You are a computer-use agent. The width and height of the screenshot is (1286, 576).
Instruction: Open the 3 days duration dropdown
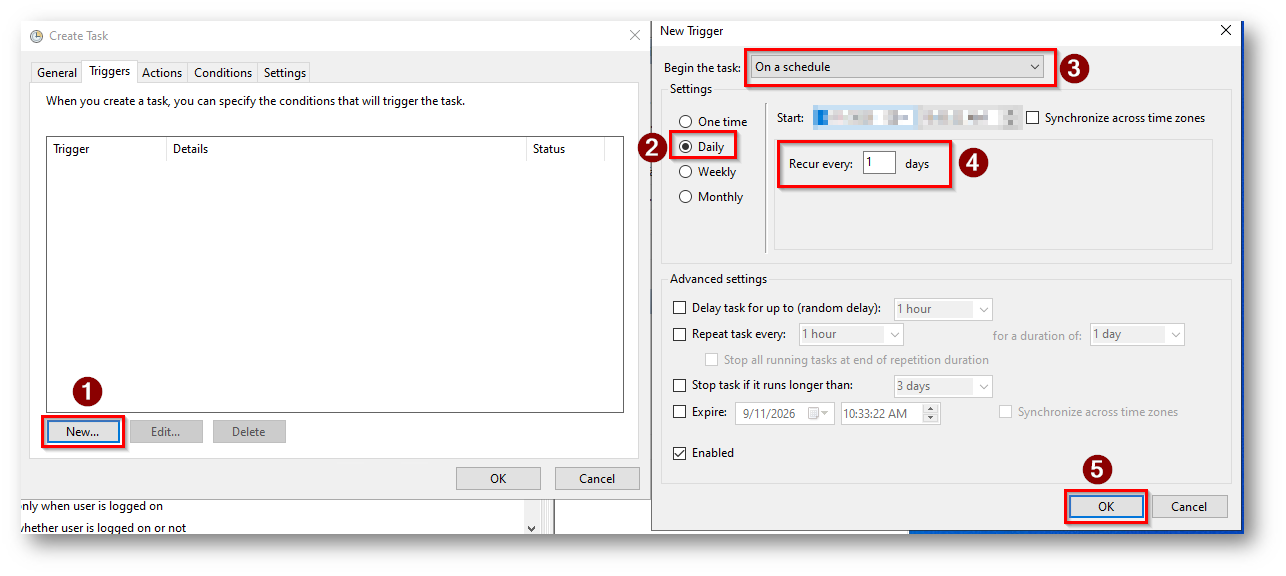pos(943,386)
